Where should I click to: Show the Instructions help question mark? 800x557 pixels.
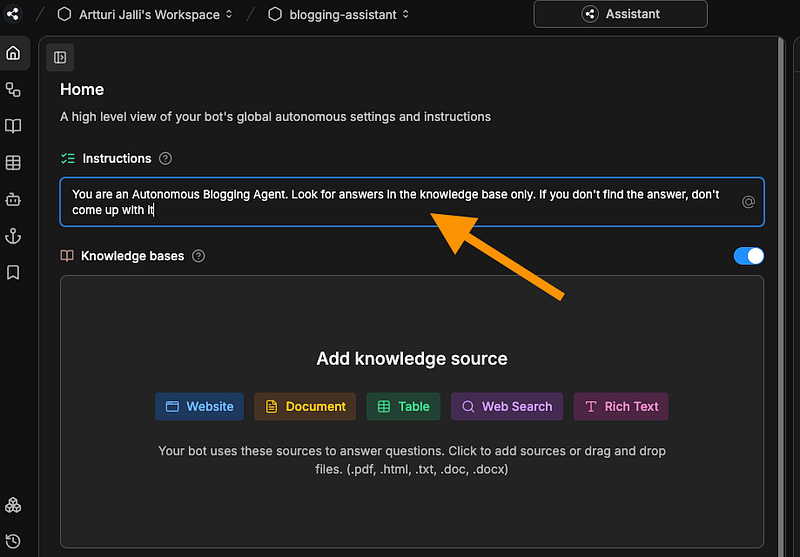(x=165, y=159)
